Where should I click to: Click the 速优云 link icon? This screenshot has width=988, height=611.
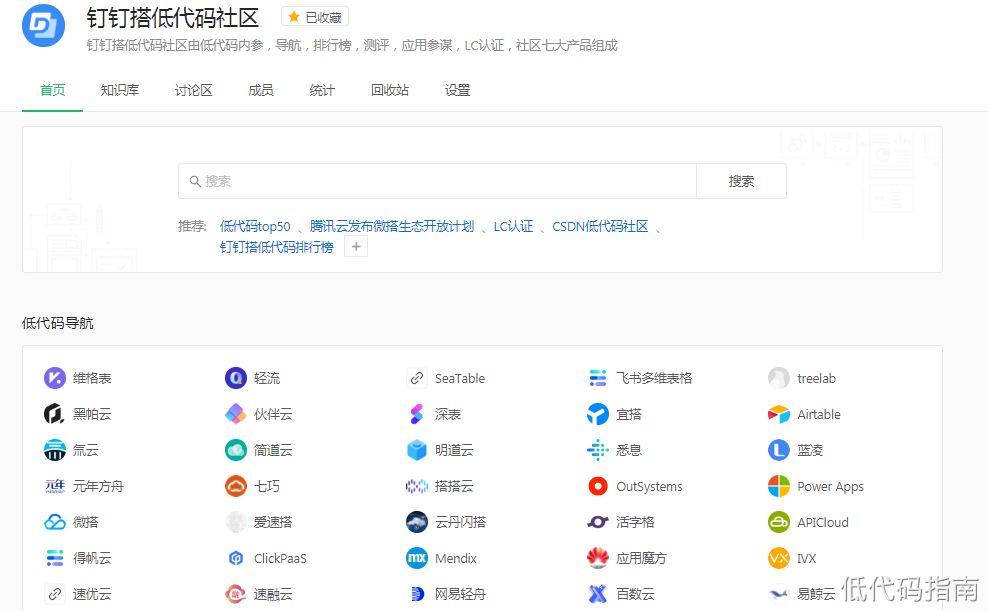(x=55, y=593)
